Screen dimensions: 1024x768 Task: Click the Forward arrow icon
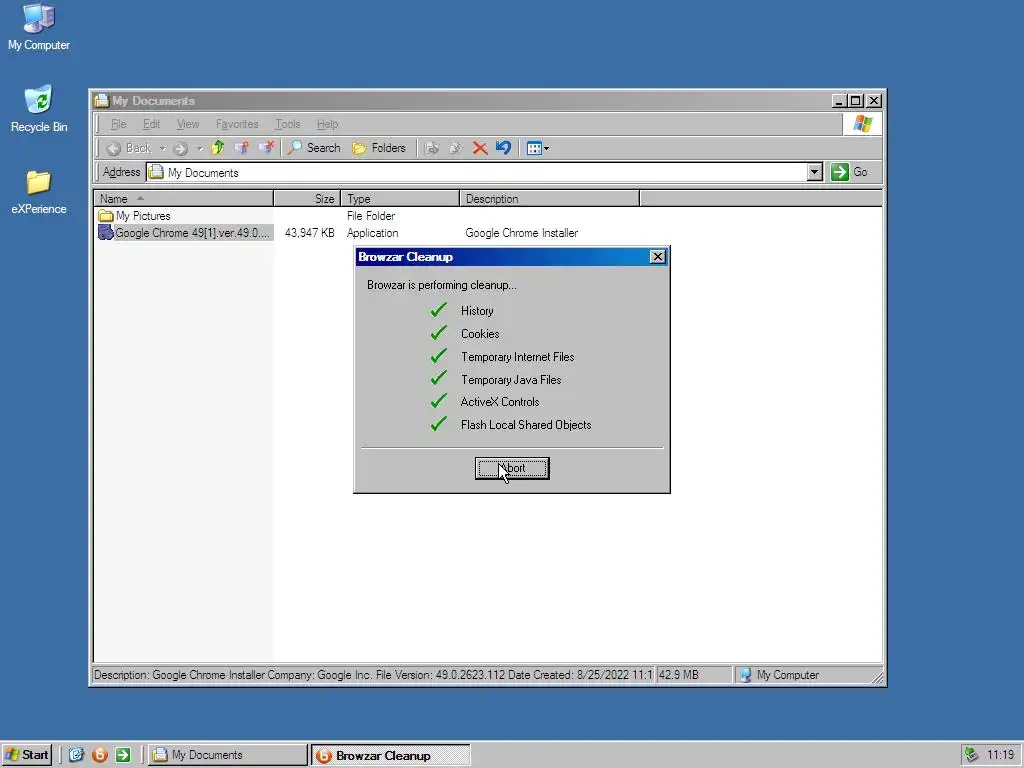pyautogui.click(x=181, y=148)
